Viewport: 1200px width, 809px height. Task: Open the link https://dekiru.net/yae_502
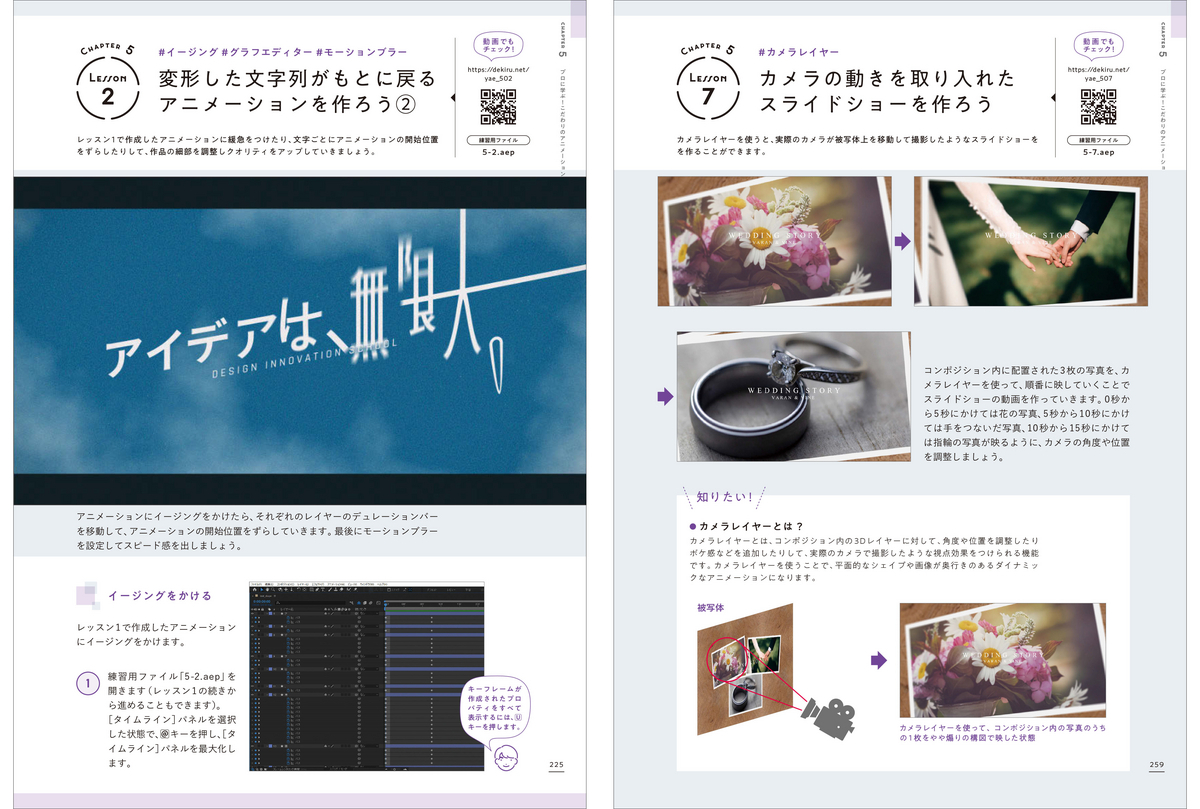pos(497,75)
